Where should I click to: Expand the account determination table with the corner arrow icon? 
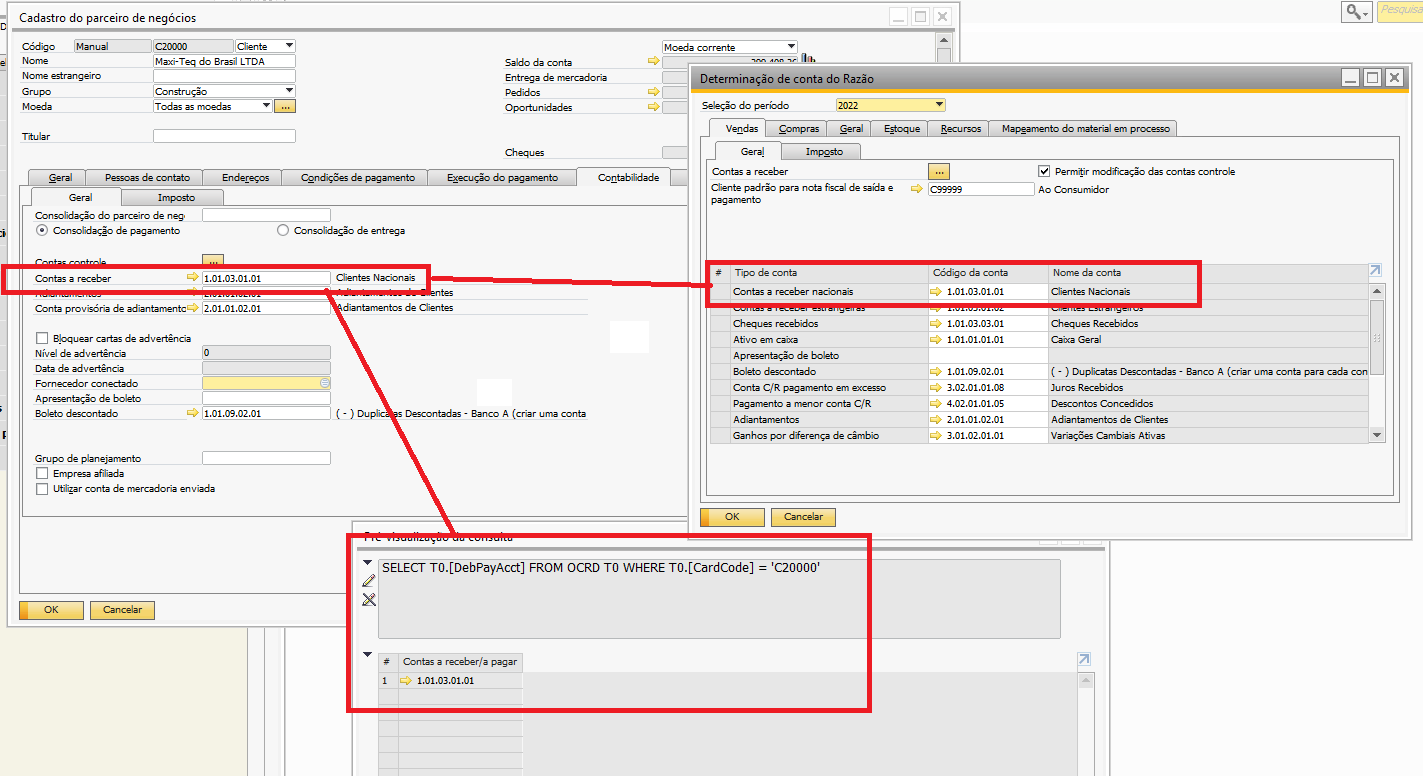click(1376, 271)
